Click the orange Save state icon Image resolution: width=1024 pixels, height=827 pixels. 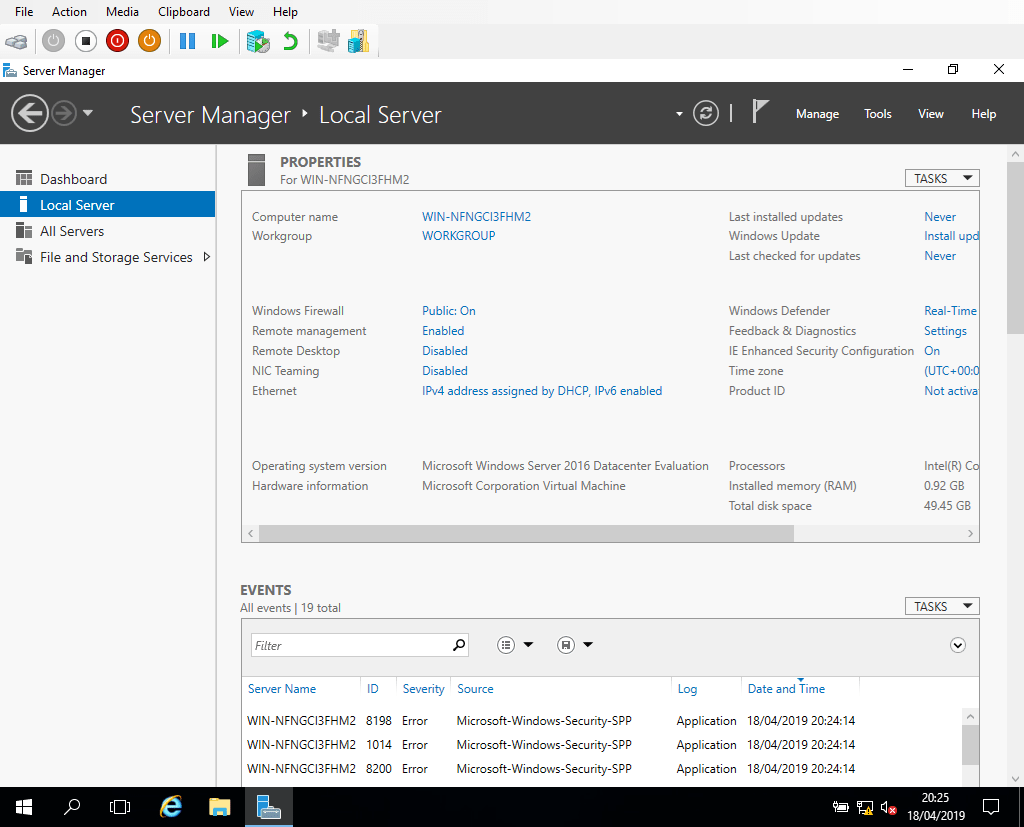pyautogui.click(x=150, y=41)
